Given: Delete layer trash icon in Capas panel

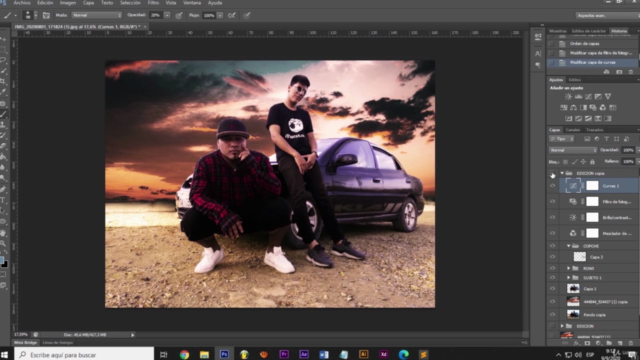Looking at the screenshot, I should click(x=631, y=343).
